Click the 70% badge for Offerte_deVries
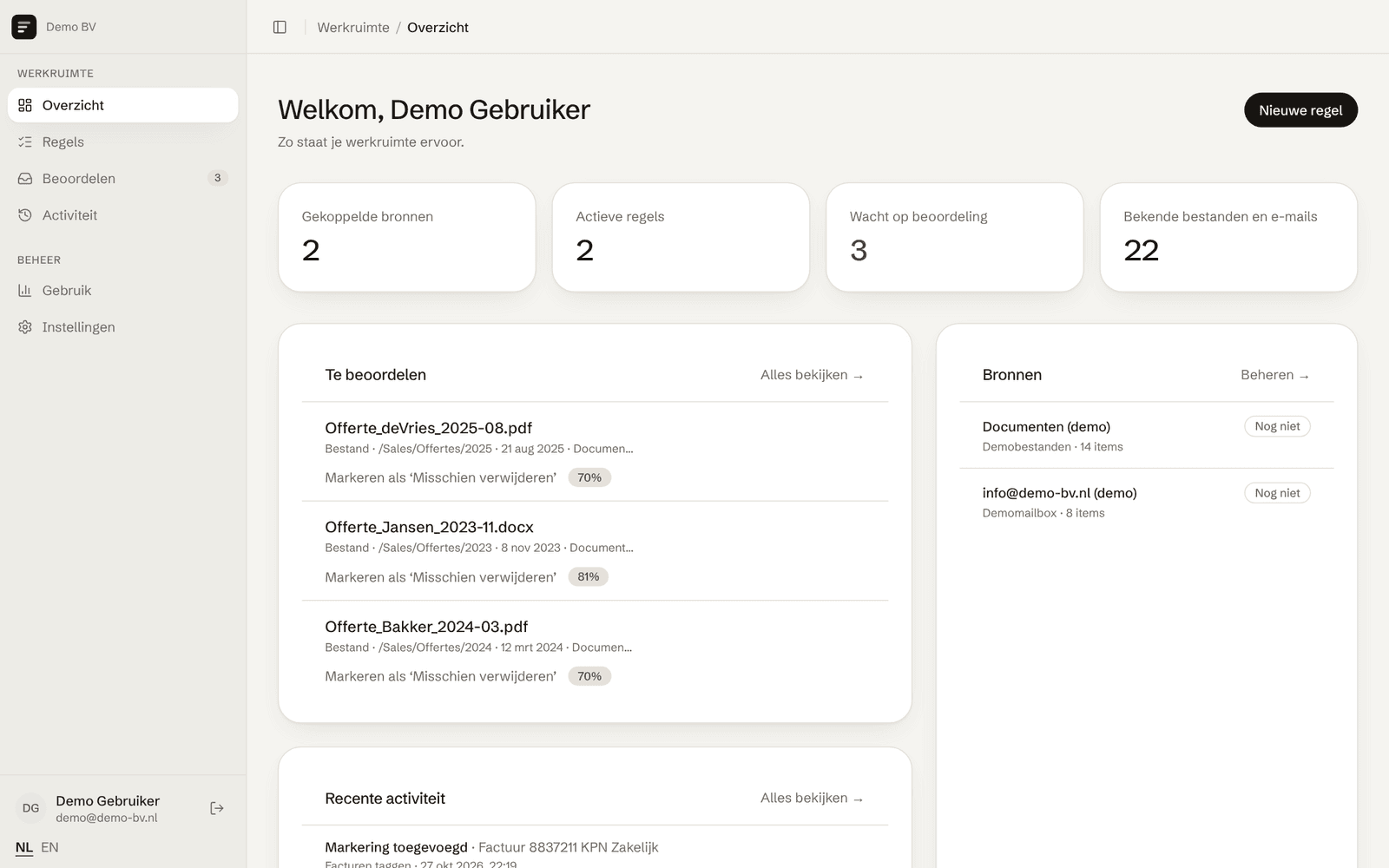The height and width of the screenshot is (868, 1389). (589, 477)
